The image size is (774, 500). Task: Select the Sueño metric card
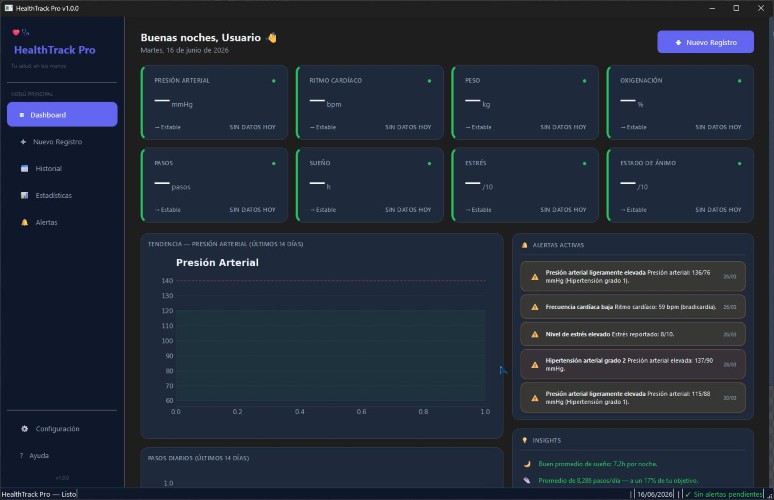[x=370, y=185]
